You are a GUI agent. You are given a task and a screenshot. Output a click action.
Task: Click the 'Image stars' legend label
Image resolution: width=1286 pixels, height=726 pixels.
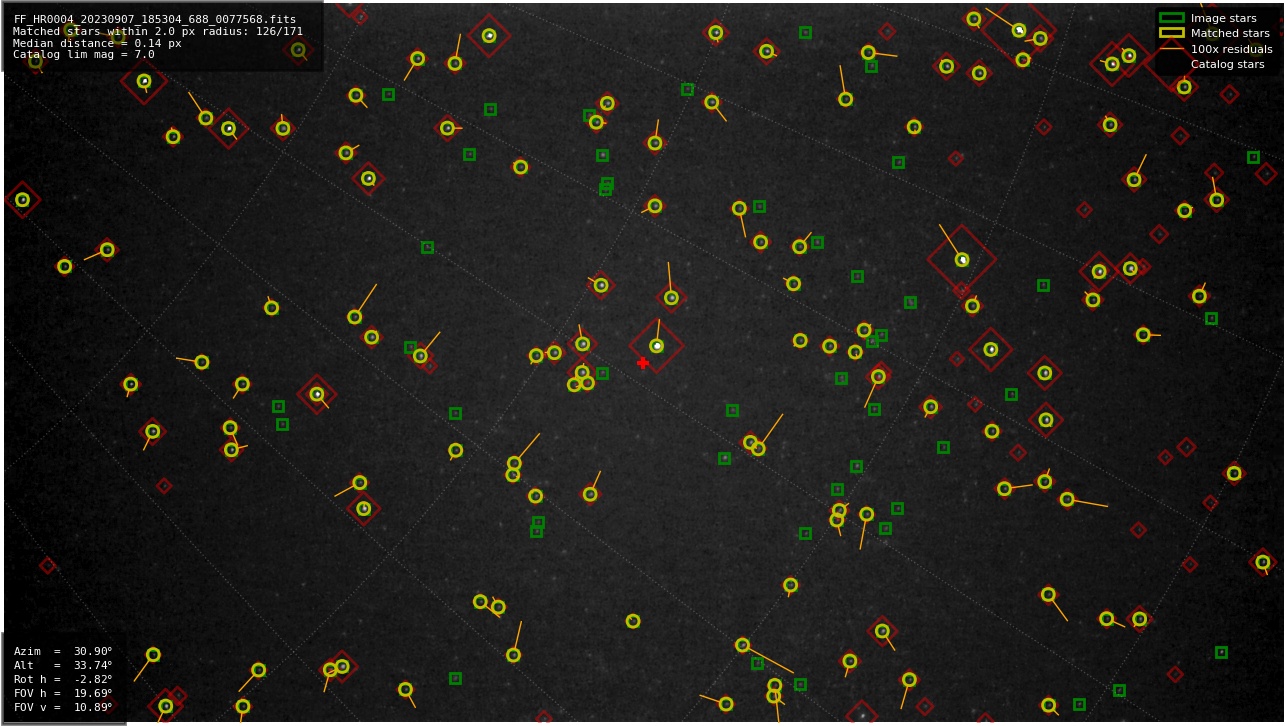pos(1223,18)
